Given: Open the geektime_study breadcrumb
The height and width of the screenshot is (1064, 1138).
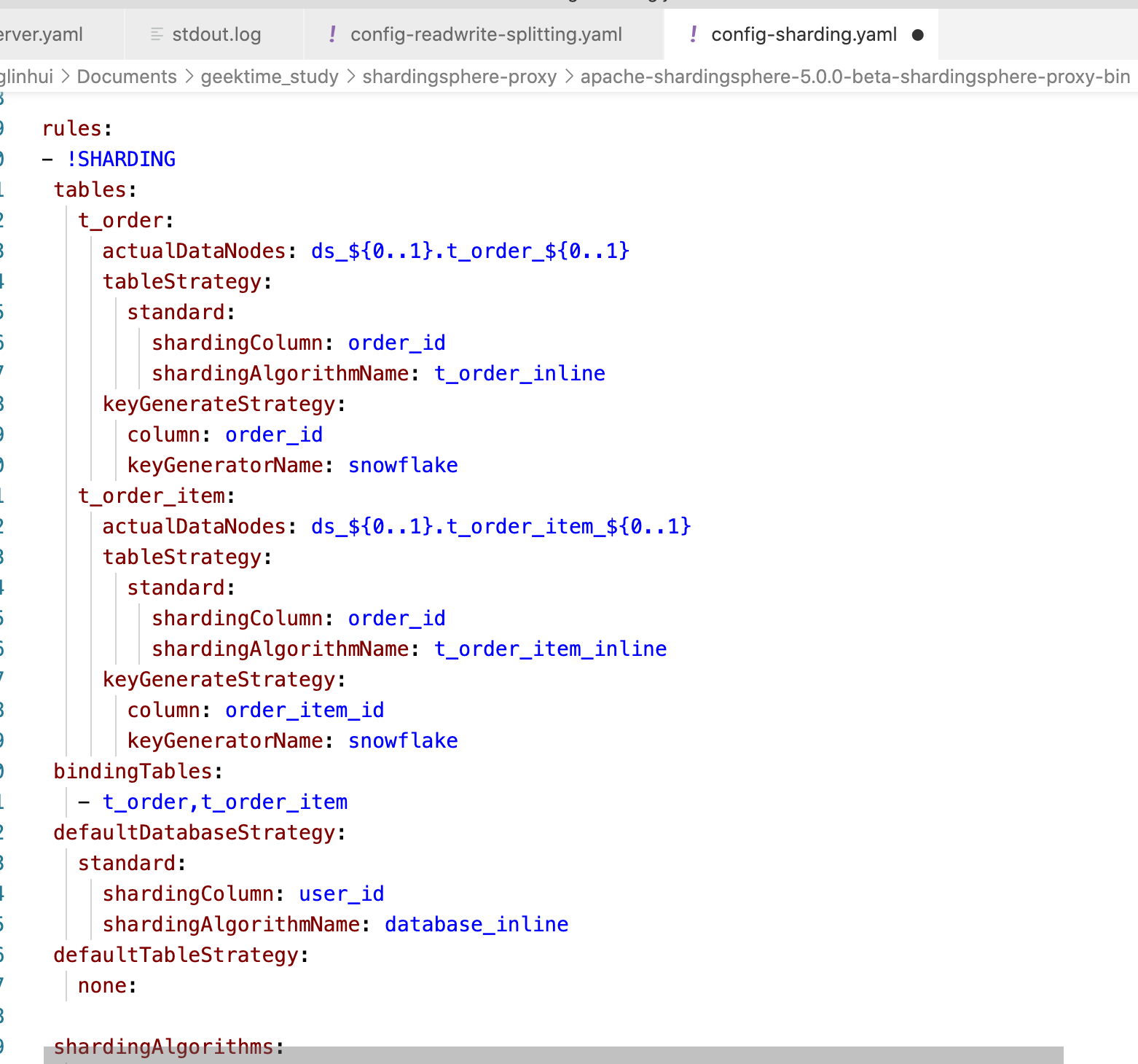Looking at the screenshot, I should (269, 77).
